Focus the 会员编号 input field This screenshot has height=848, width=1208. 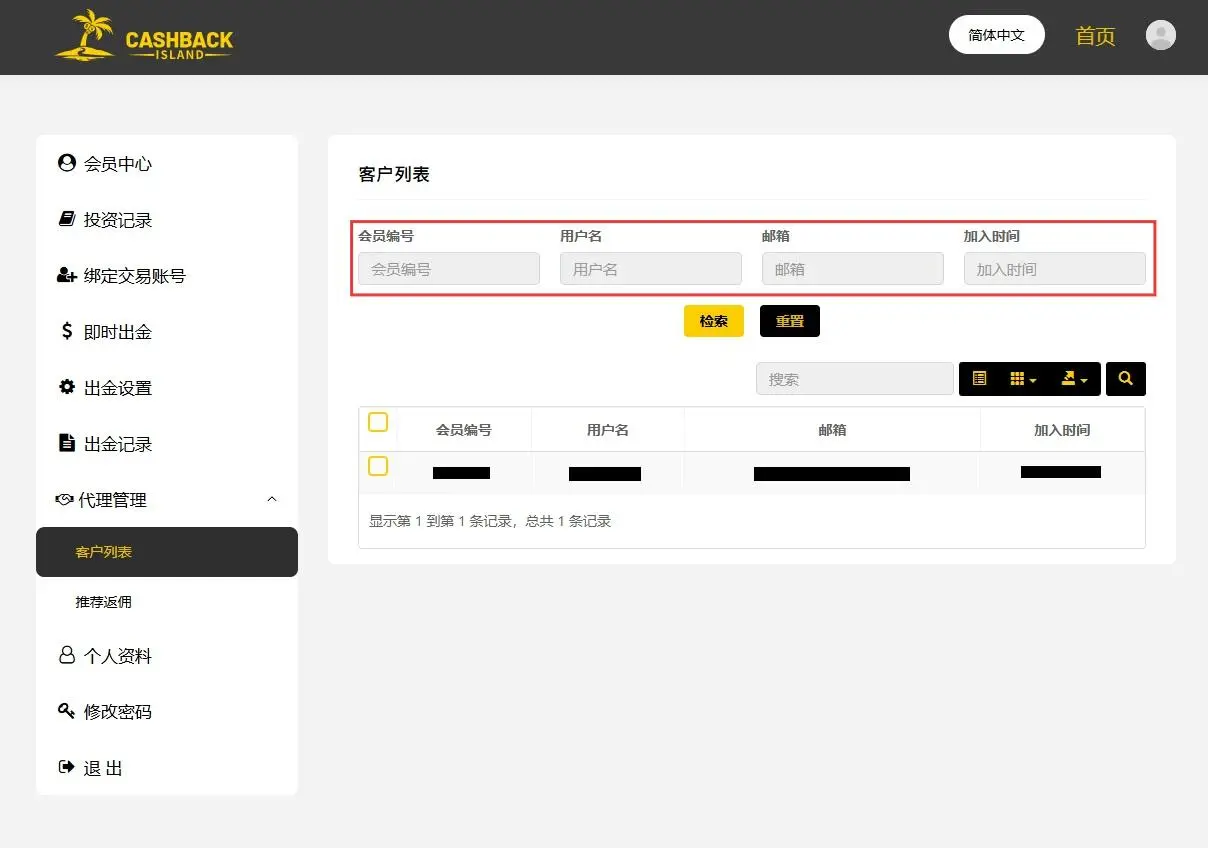[449, 269]
